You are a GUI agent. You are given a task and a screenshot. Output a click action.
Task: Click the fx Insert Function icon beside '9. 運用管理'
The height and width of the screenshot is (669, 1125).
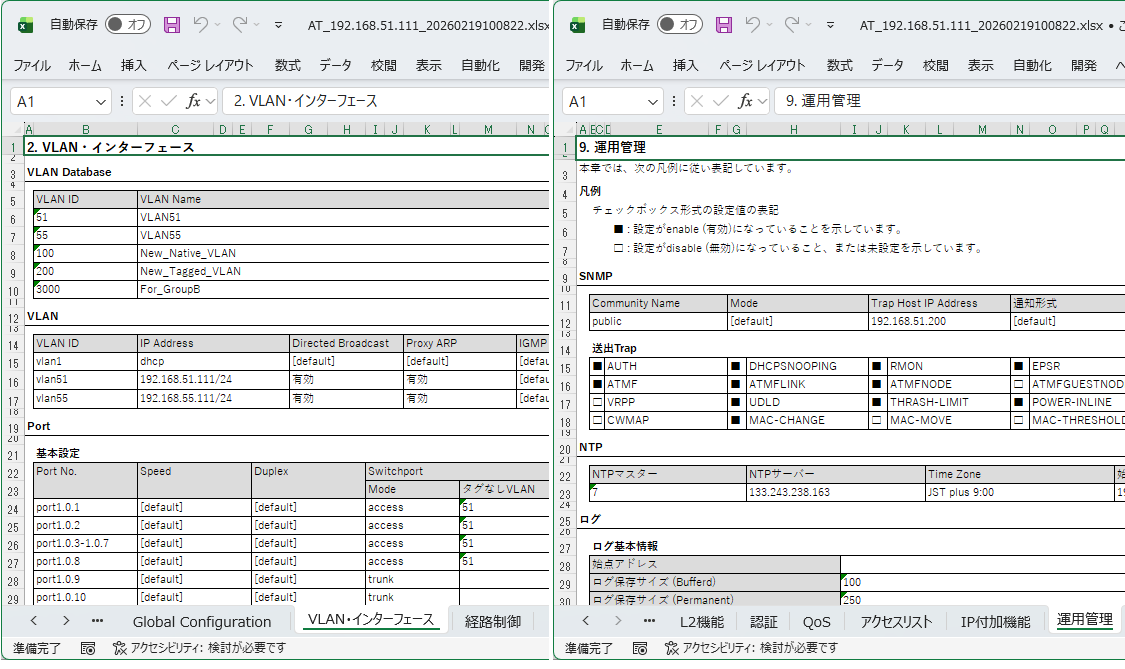(x=746, y=101)
